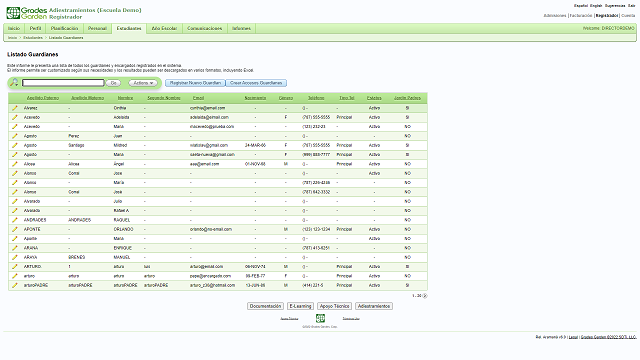The width and height of the screenshot is (640, 360).
Task: Switch language to English
Action: [x=596, y=6]
